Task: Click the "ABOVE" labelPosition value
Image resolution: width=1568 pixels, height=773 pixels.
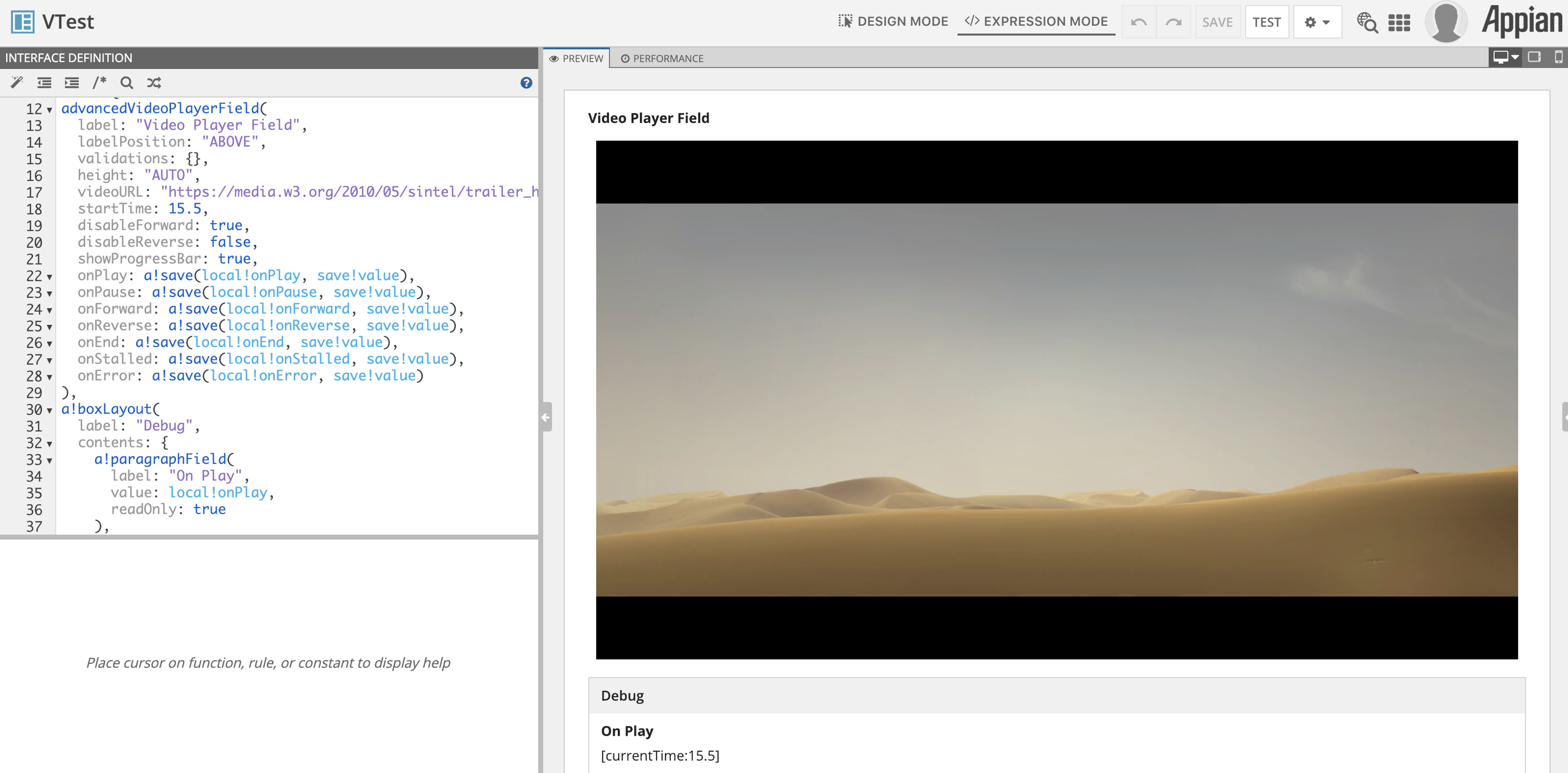Action: pyautogui.click(x=230, y=142)
